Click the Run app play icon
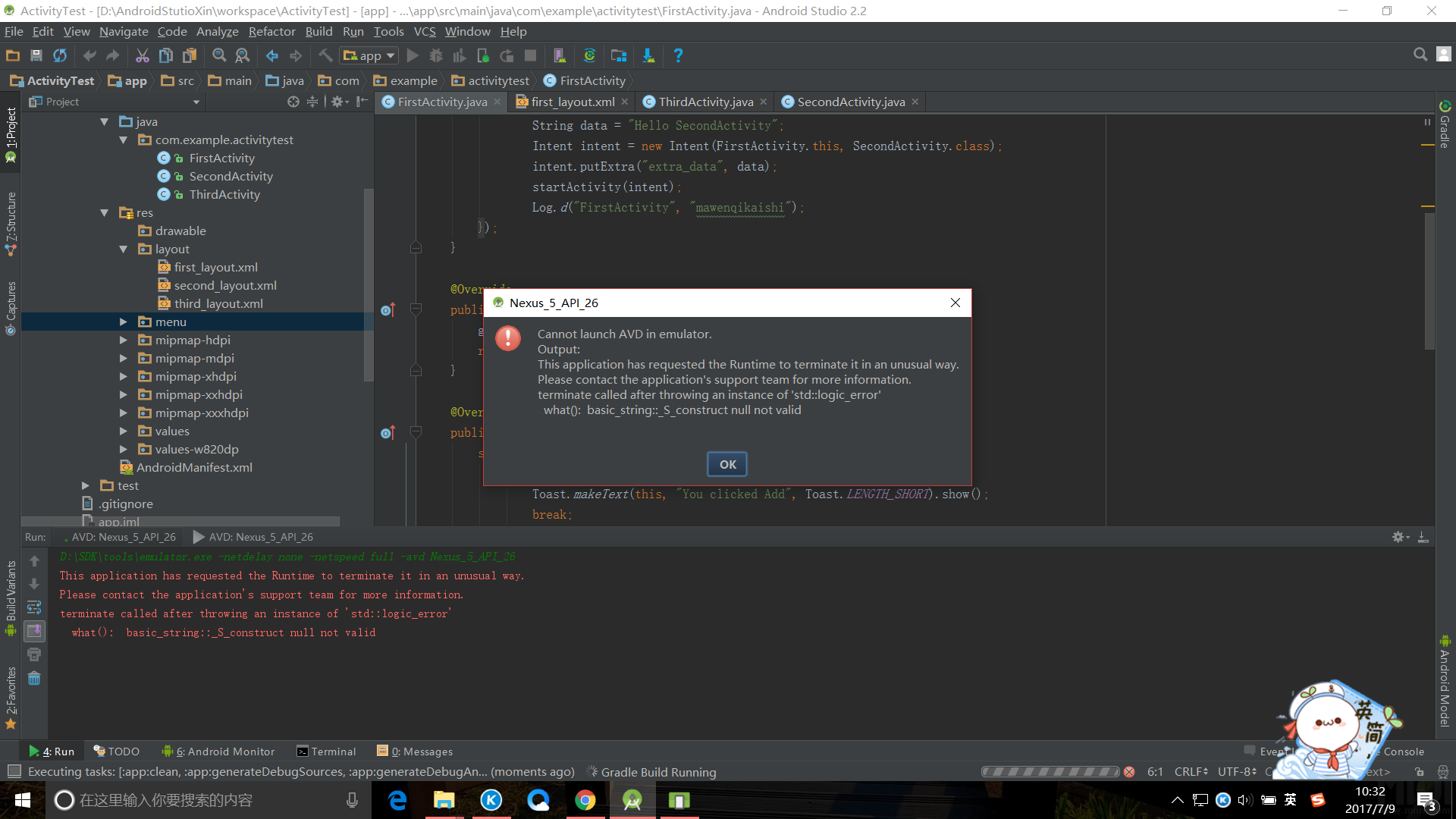This screenshot has width=1456, height=819. (x=413, y=55)
